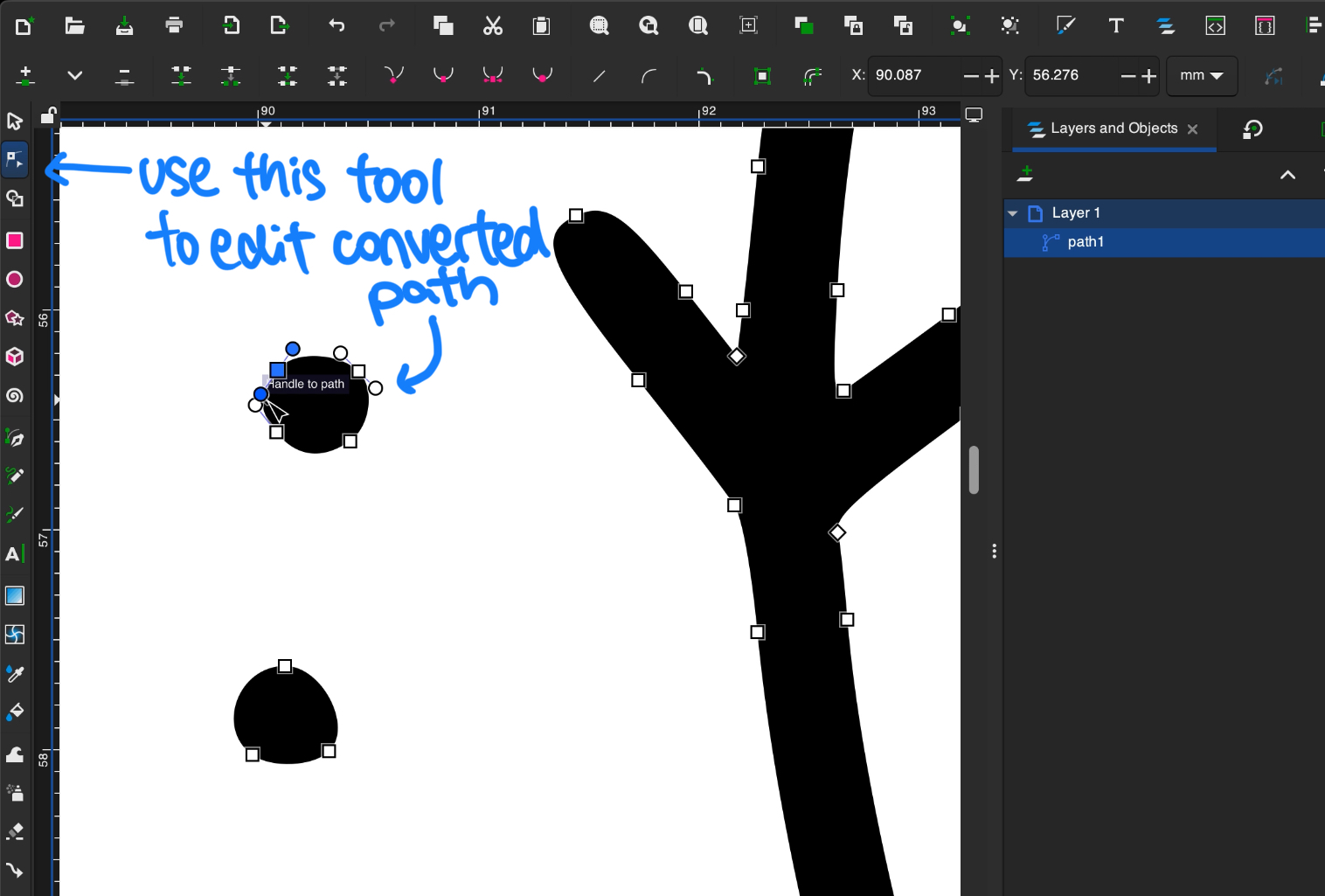Collapse the Layer 1 tree entry
Screen dimensions: 1325x896
click(1013, 213)
